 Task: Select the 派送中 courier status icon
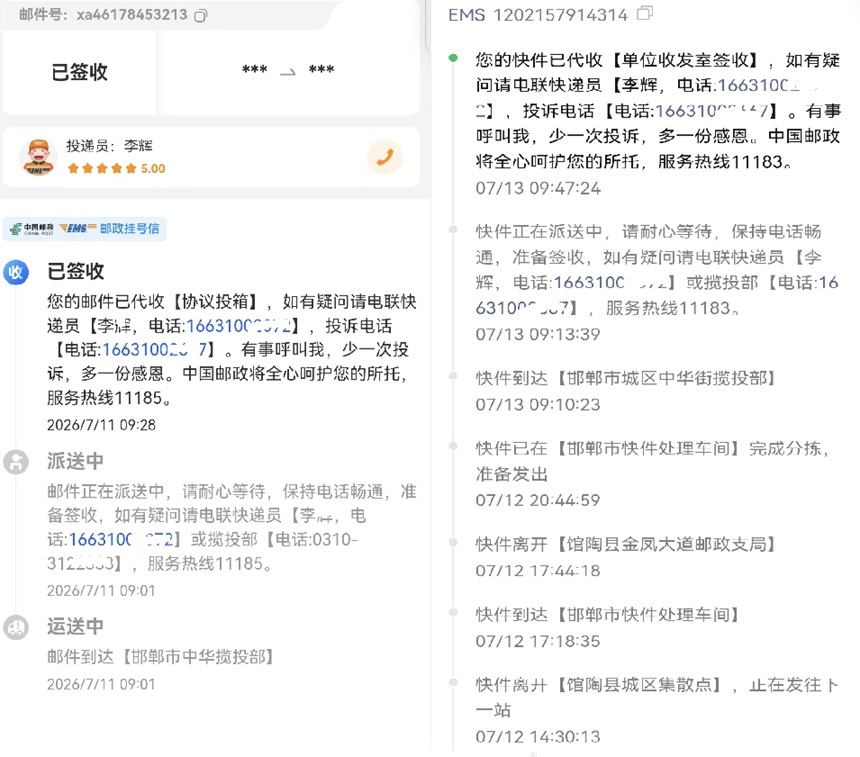point(16,462)
